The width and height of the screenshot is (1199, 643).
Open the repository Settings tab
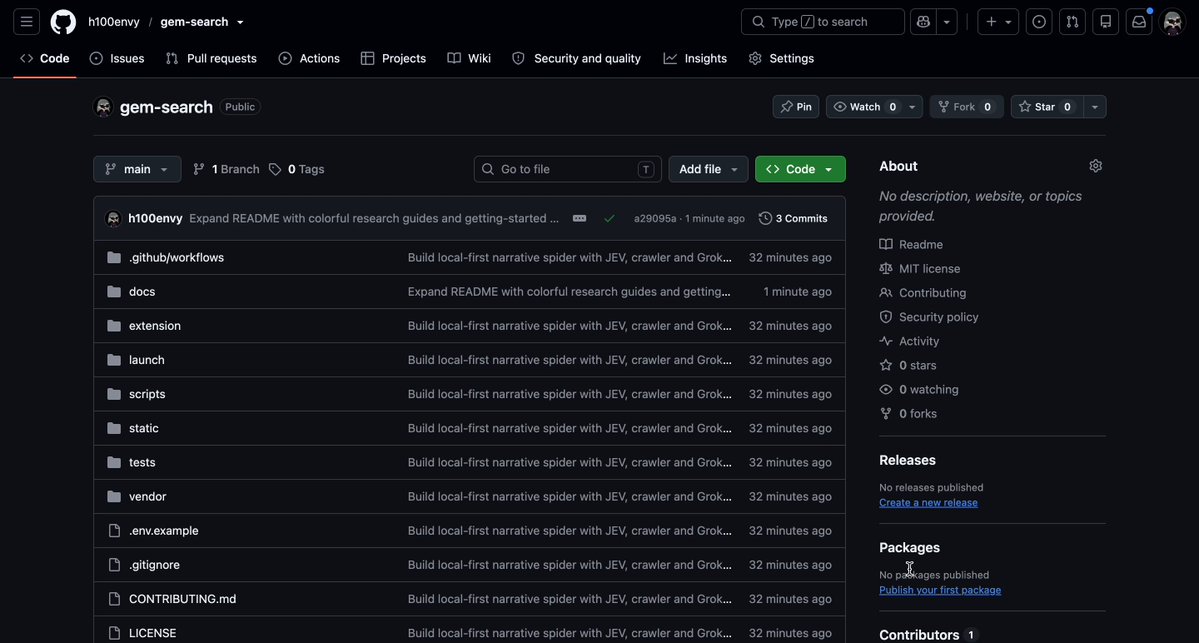click(781, 59)
